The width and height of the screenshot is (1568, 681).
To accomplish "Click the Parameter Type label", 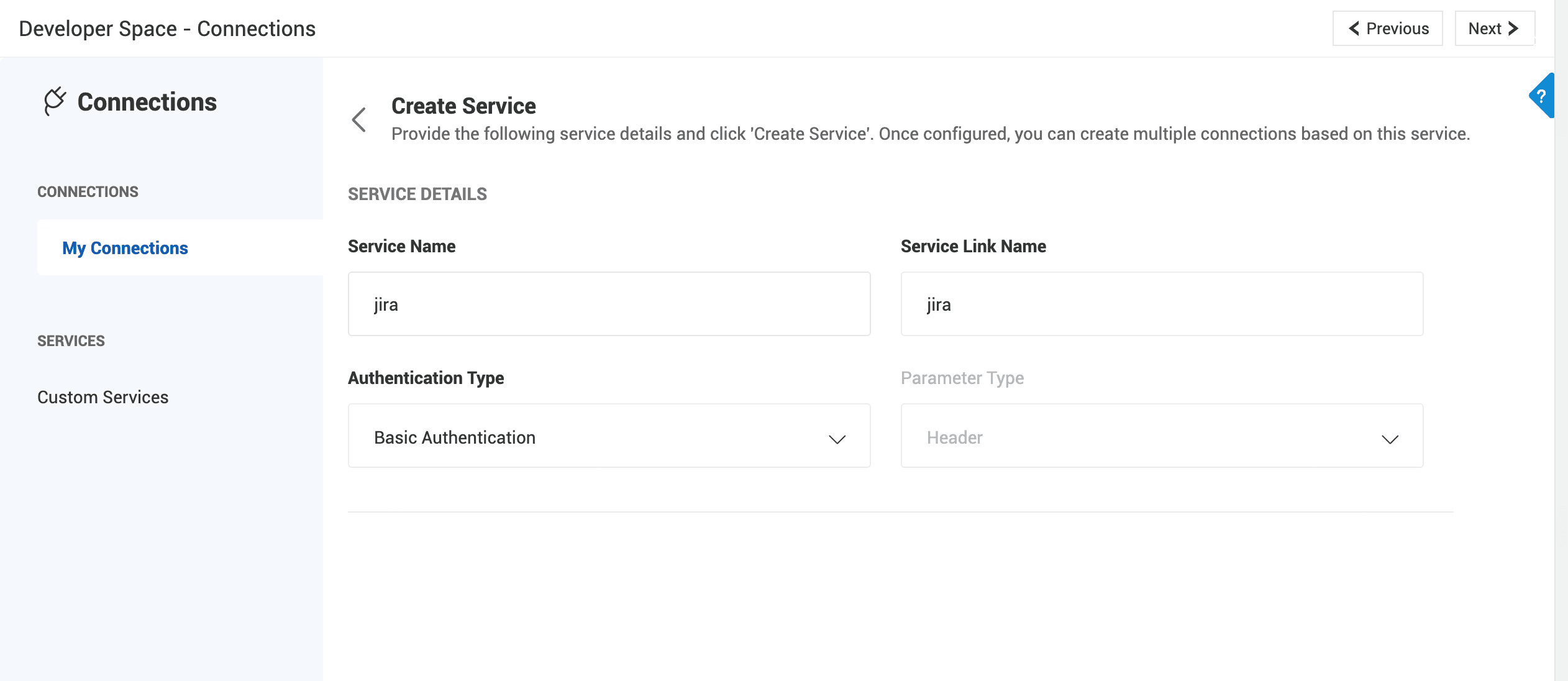I will pyautogui.click(x=962, y=378).
